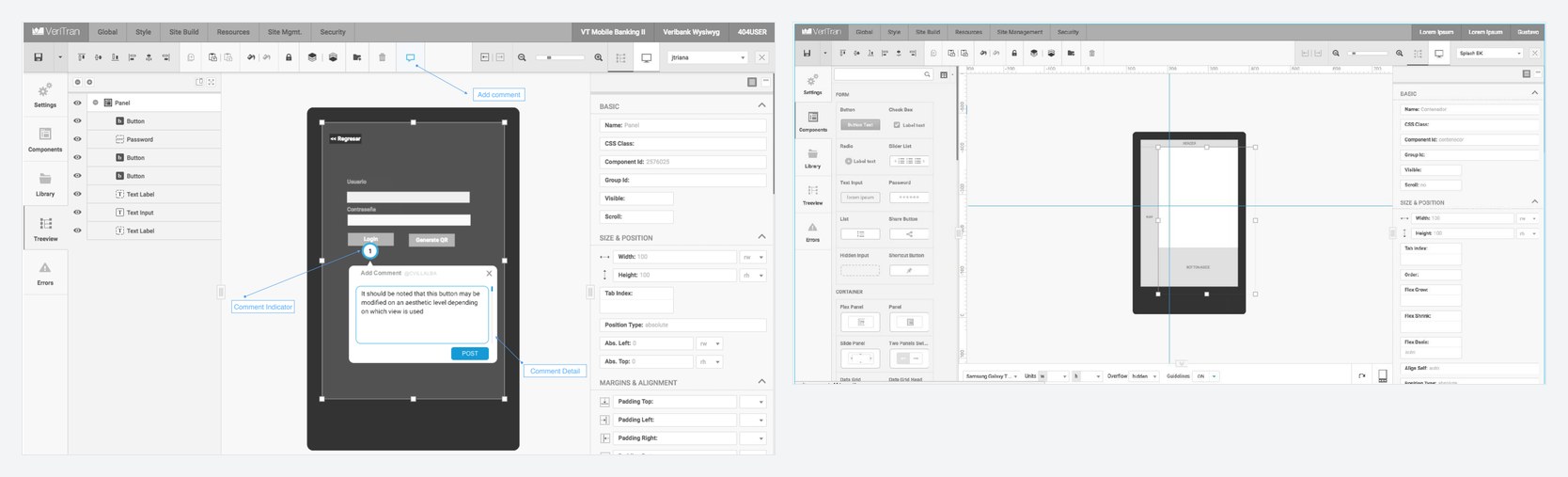
Task: Click rotate device icon in right window footer
Action: pyautogui.click(x=1361, y=375)
